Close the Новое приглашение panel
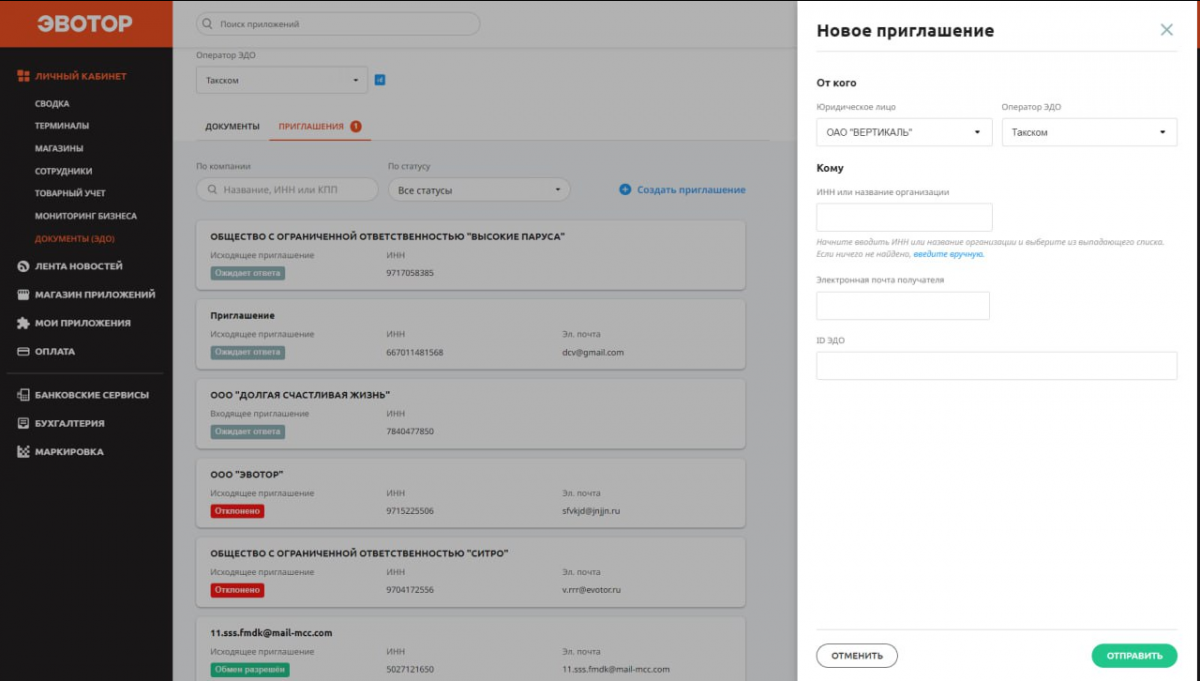Screen dimensions: 1200x681 coord(1166,30)
